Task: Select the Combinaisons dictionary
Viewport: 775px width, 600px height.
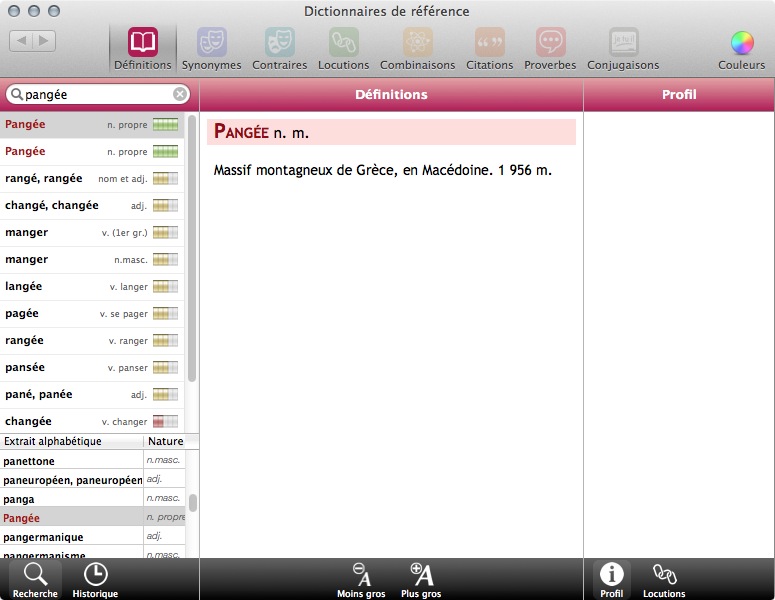Action: point(417,48)
